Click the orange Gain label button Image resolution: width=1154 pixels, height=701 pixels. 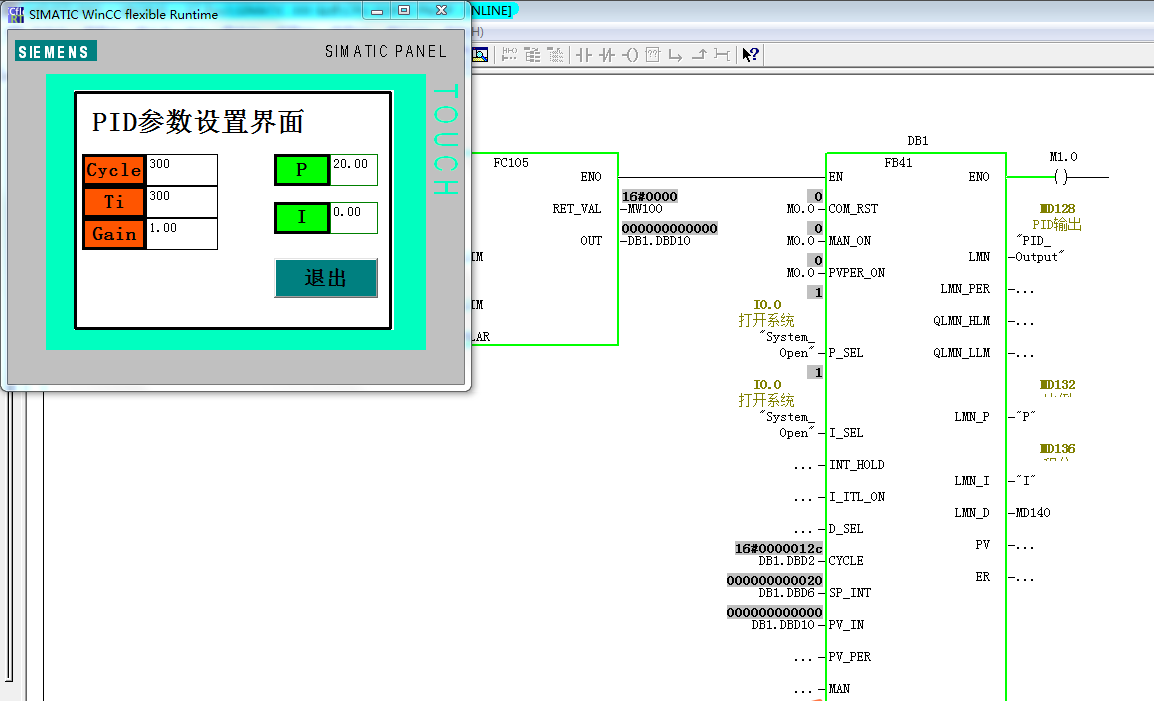coord(114,234)
